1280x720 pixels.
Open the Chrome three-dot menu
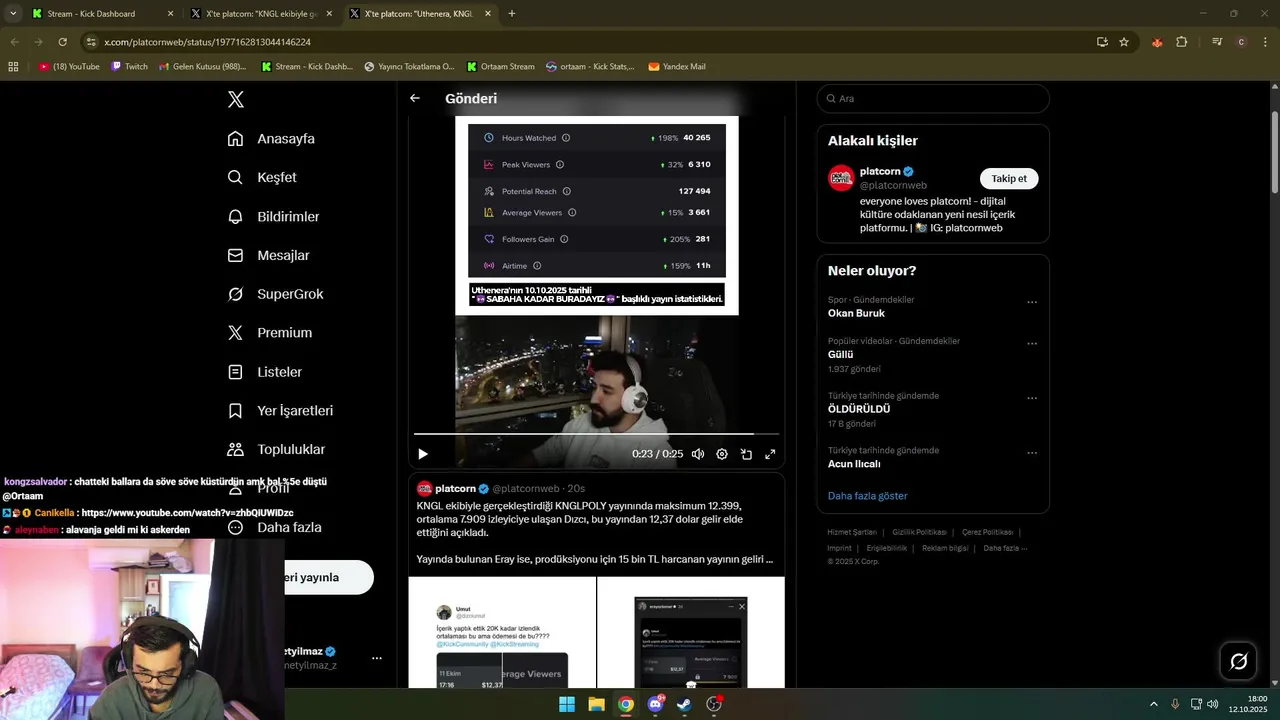tap(1265, 42)
